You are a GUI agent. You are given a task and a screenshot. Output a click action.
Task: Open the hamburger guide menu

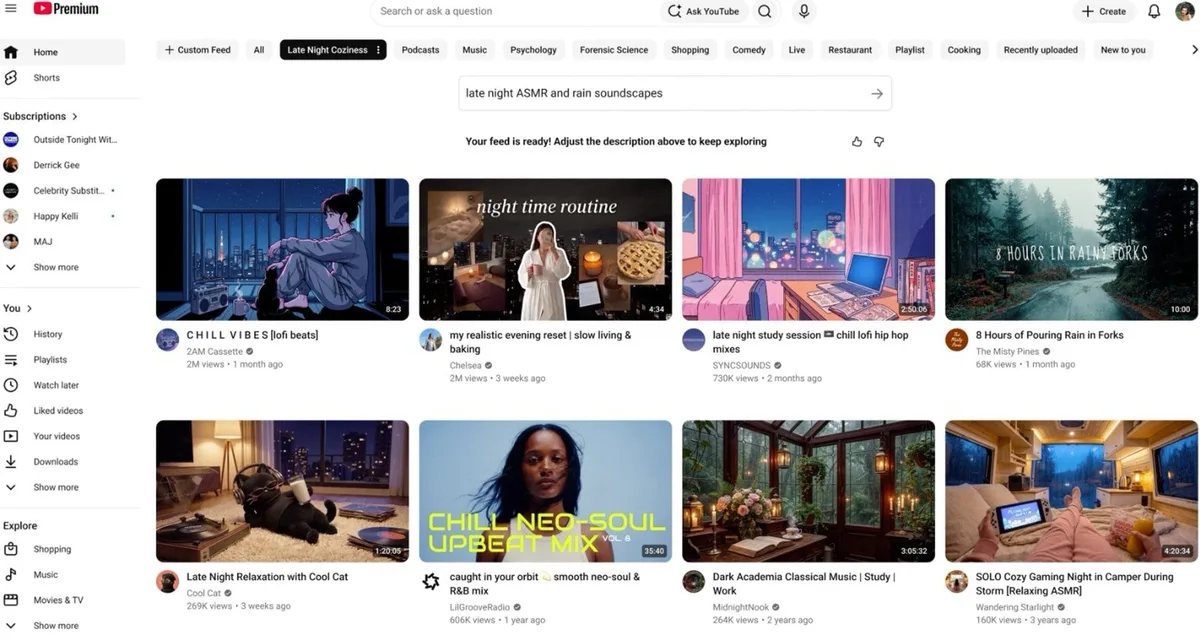[11, 9]
